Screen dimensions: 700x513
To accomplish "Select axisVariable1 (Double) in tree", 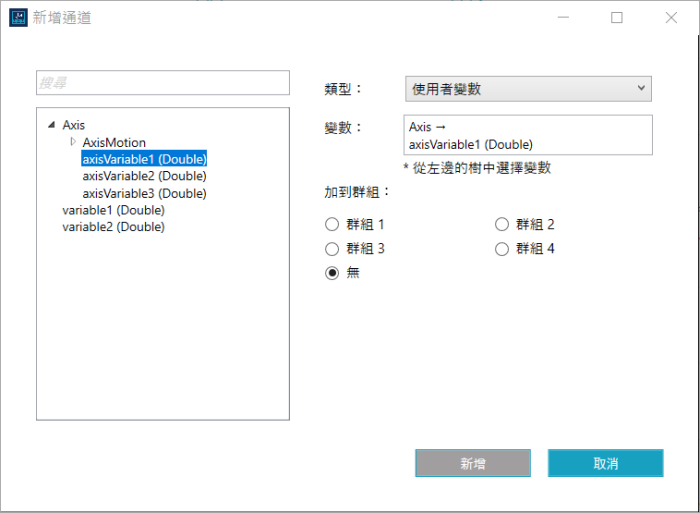I will 144,159.
